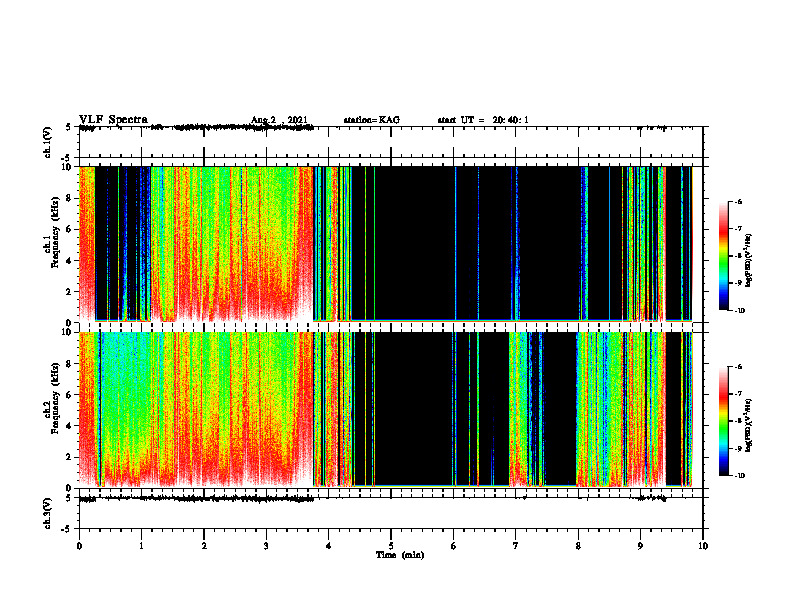Click inside the ch.1 spectrogram panel
Viewport: 792px width, 612px height.
pyautogui.click(x=391, y=244)
